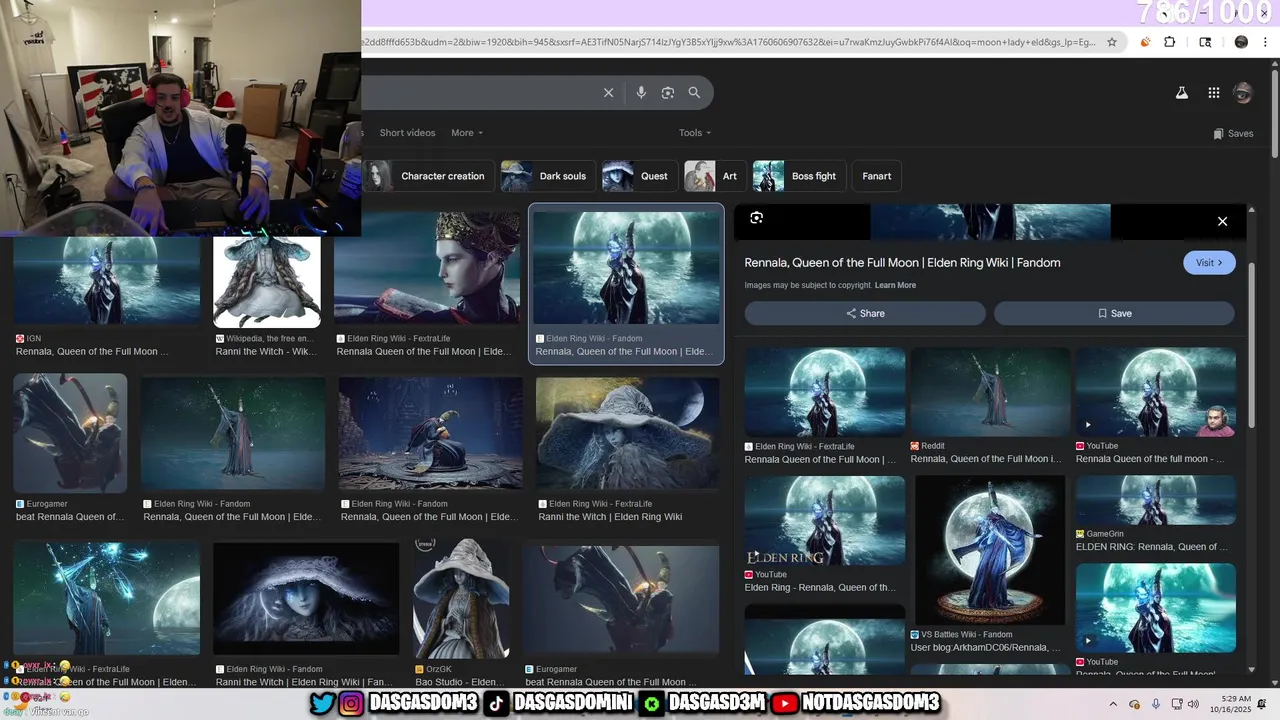Click 'Bao Studio - Elden...' caption
1280x720 pixels.
[x=459, y=682]
